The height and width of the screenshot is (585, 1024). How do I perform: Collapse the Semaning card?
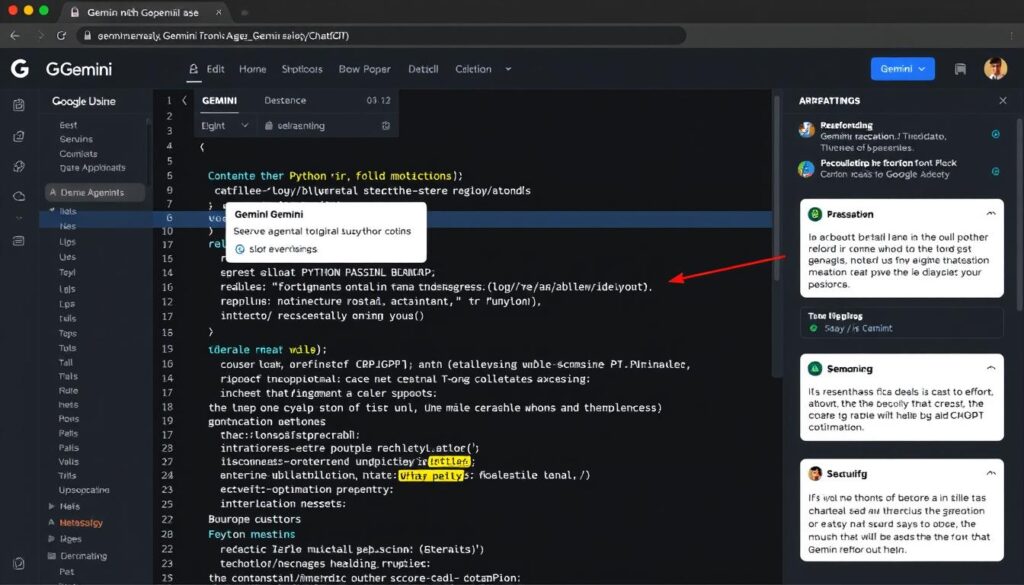click(x=991, y=366)
